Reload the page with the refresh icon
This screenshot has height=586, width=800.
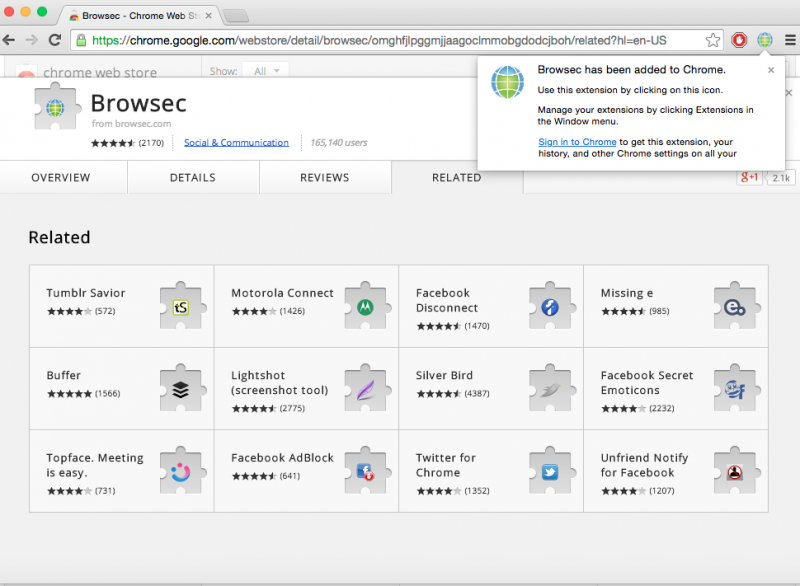pos(55,40)
